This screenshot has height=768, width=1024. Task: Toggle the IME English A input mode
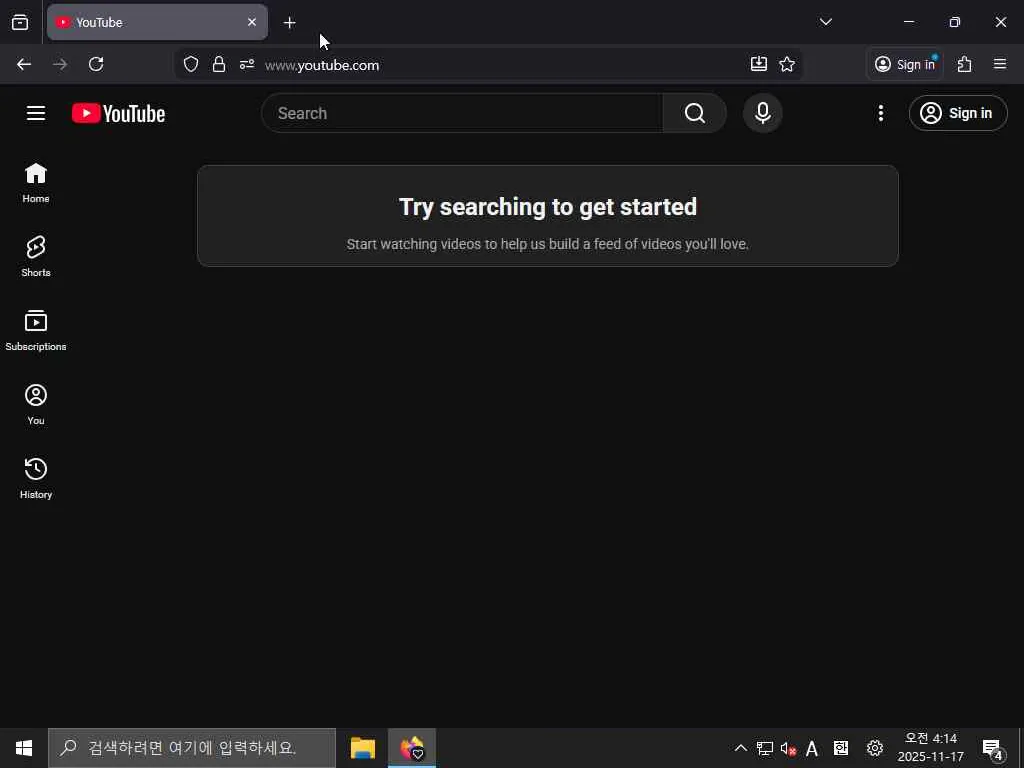point(812,748)
